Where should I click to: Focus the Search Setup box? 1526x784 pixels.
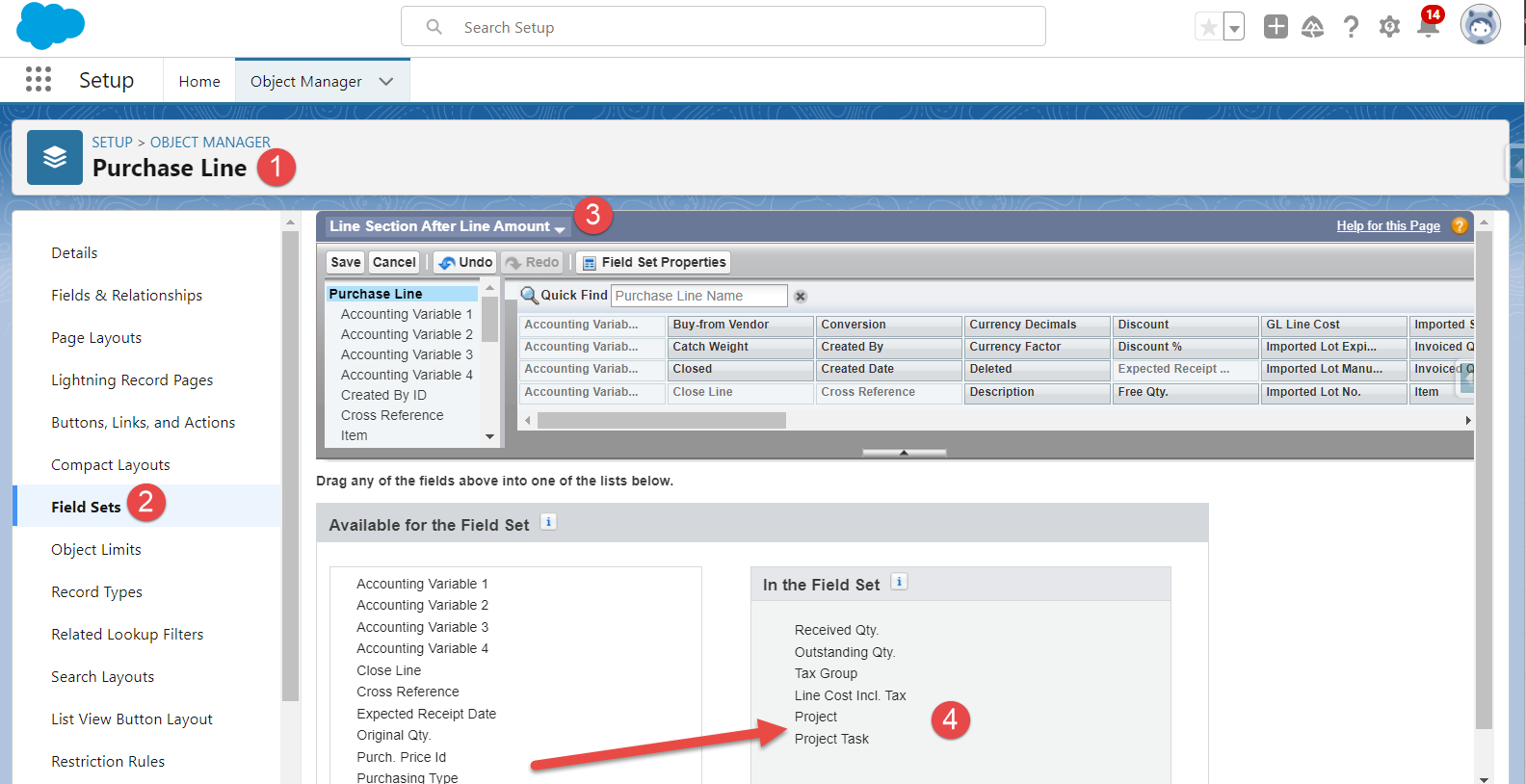click(x=724, y=27)
